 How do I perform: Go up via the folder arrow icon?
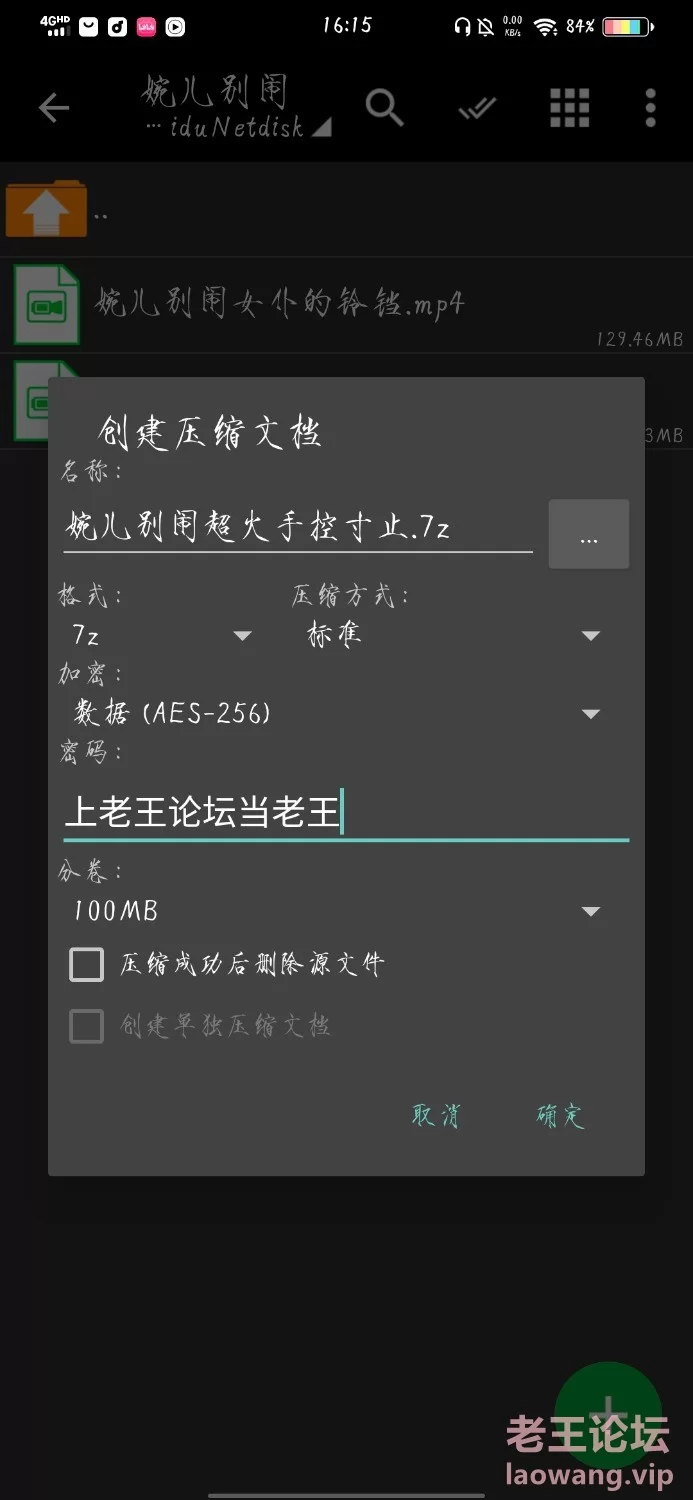46,209
